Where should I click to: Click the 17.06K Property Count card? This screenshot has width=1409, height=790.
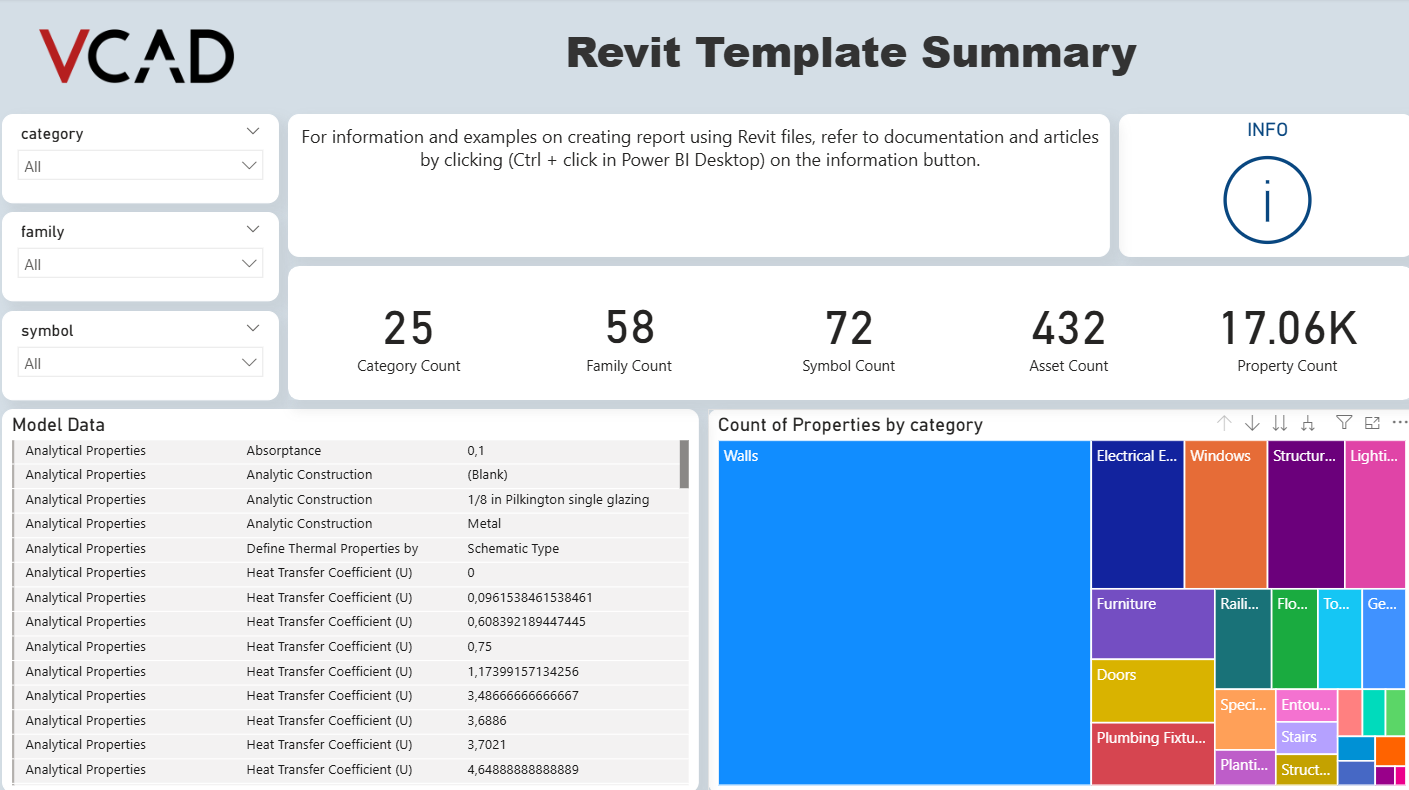click(x=1287, y=340)
